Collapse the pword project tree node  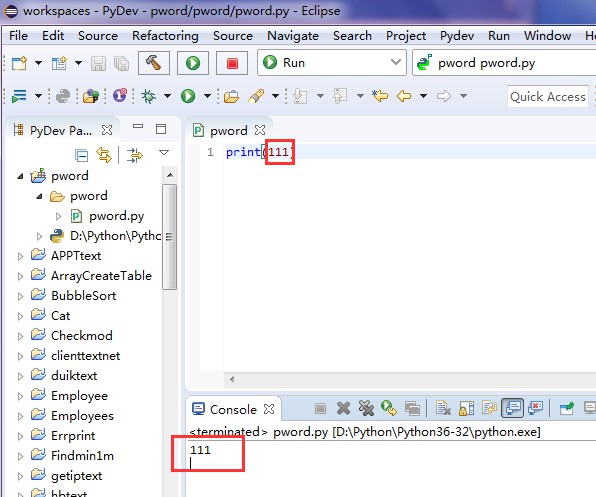[21, 176]
